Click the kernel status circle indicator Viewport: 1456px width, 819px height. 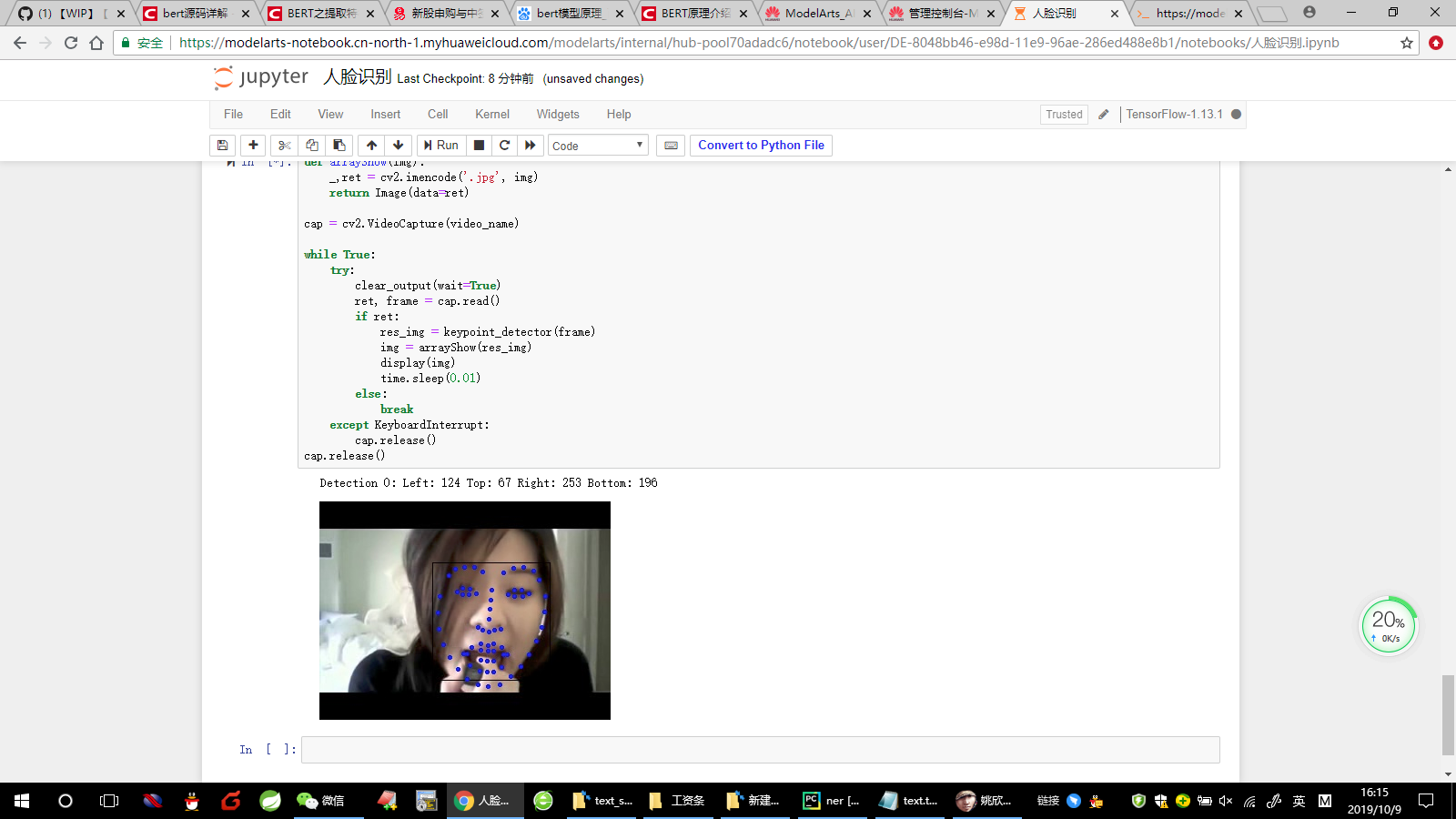click(1236, 115)
